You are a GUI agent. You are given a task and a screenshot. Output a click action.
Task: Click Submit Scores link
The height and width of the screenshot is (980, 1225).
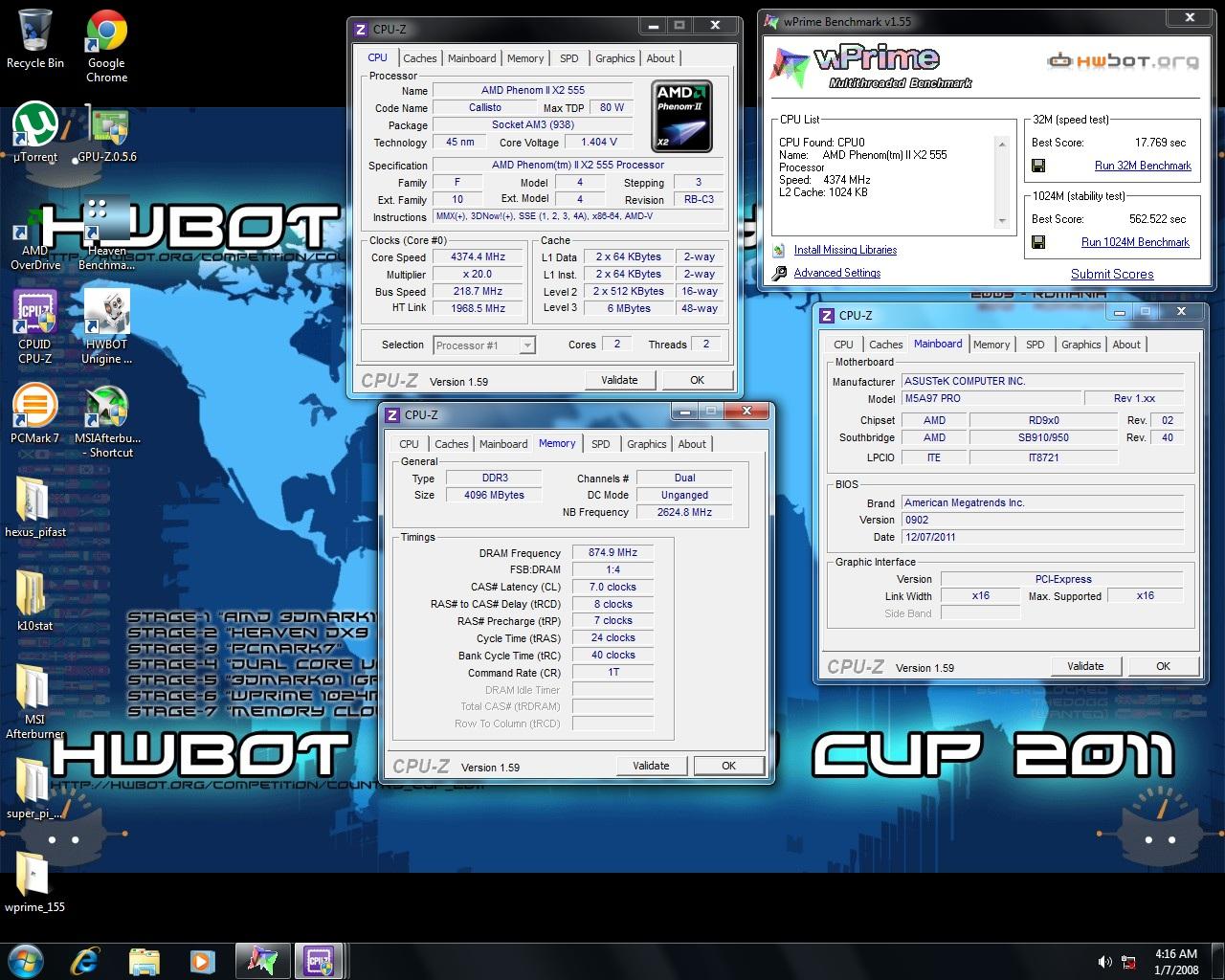tap(1112, 274)
